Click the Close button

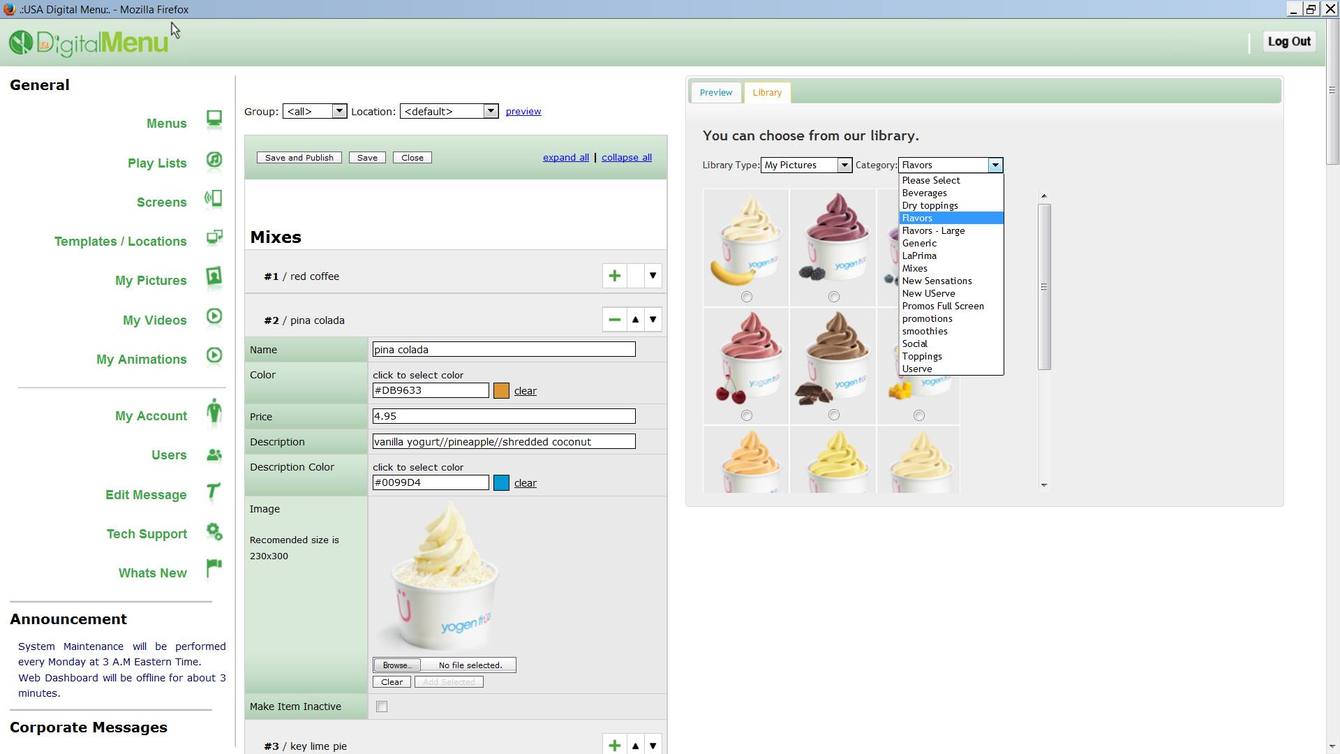coord(412,158)
